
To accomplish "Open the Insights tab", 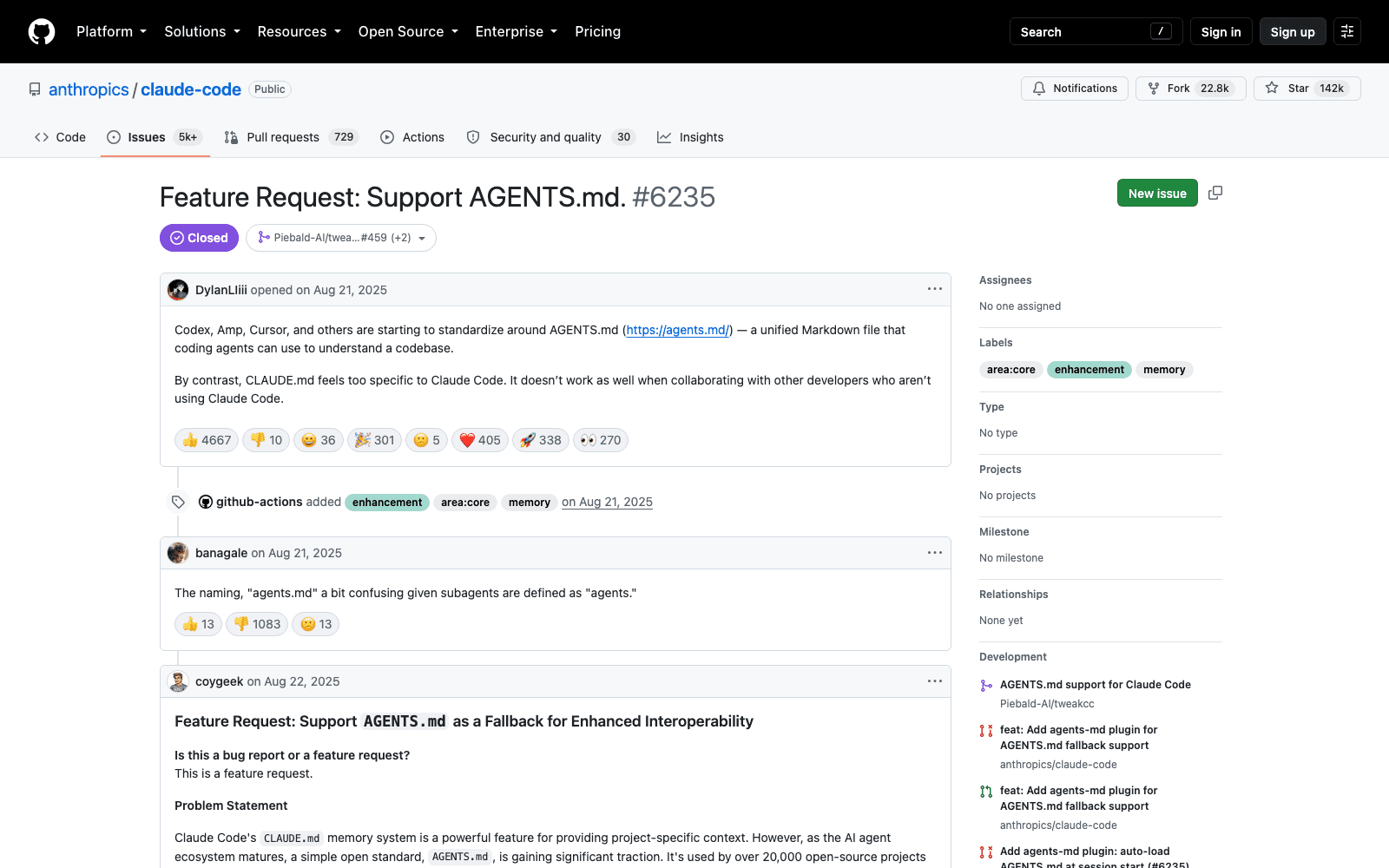I will point(690,137).
